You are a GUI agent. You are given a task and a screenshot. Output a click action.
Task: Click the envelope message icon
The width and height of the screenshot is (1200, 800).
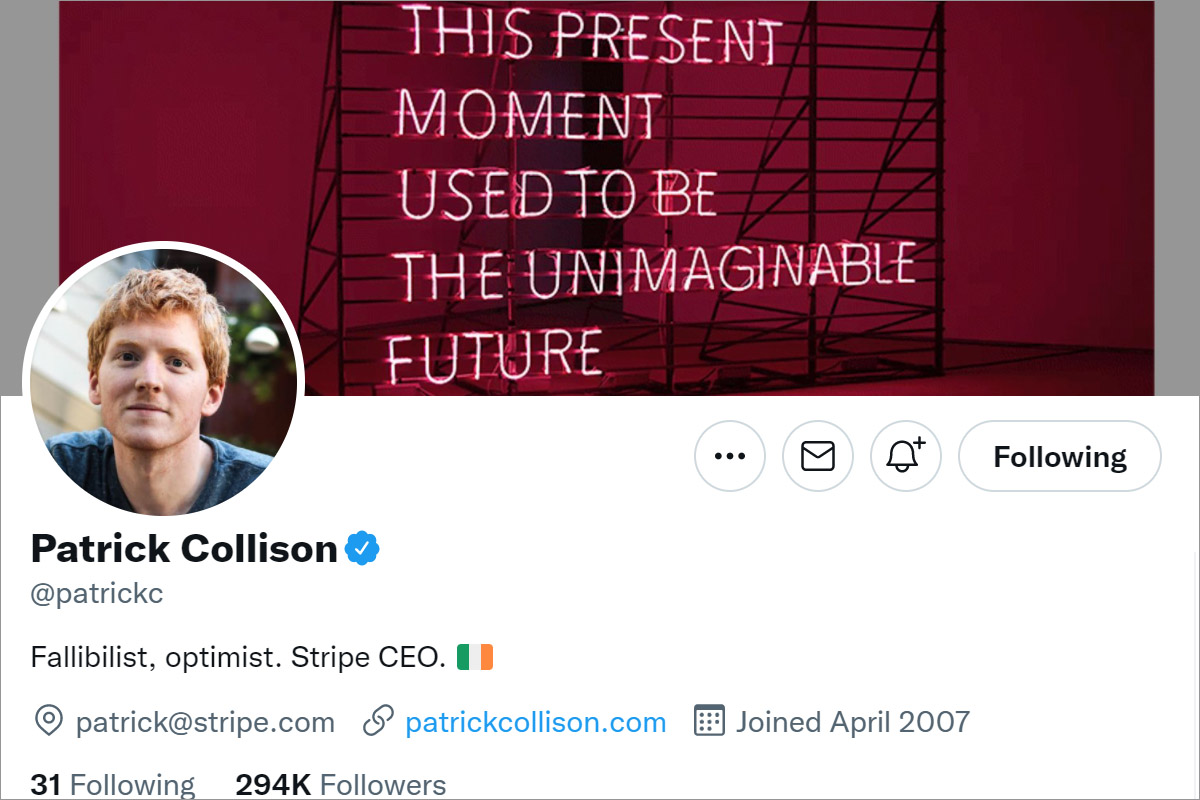click(x=818, y=457)
